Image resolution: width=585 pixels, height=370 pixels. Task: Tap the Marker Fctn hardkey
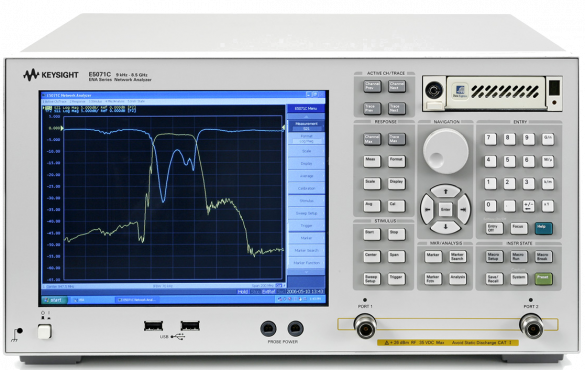coord(433,279)
